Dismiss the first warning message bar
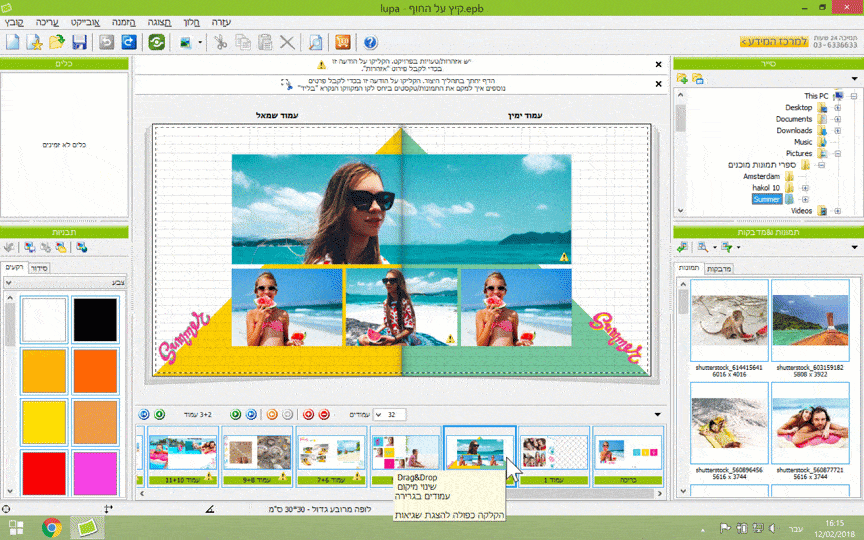 pos(658,65)
